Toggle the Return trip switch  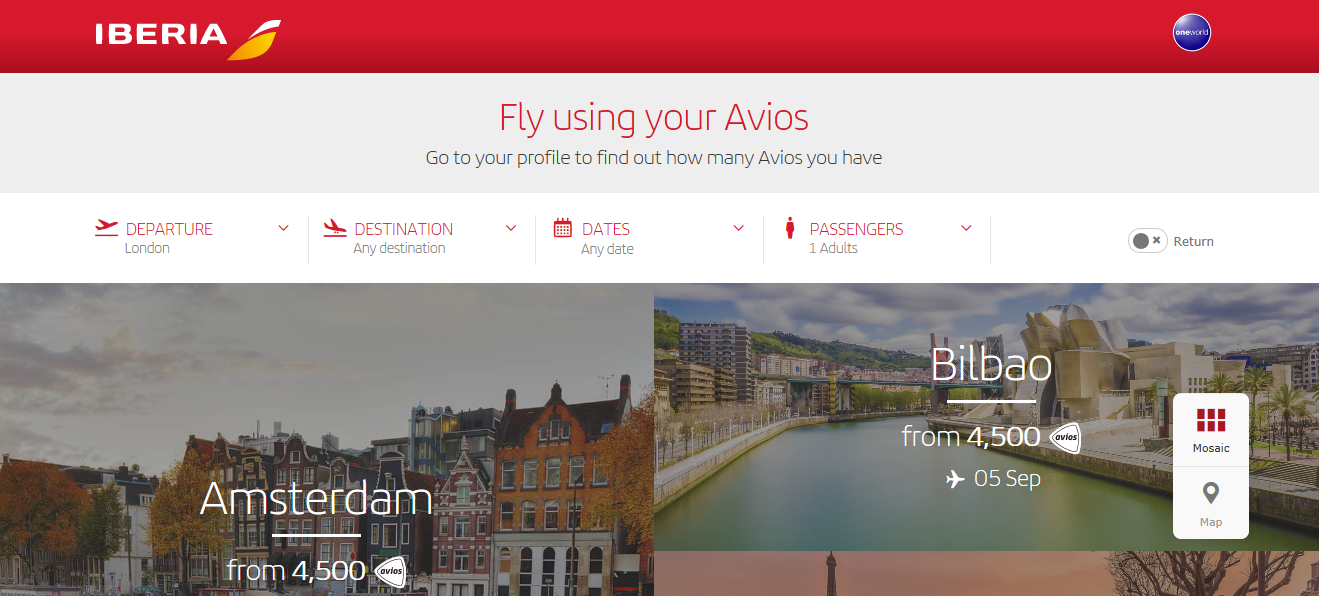pos(1147,241)
